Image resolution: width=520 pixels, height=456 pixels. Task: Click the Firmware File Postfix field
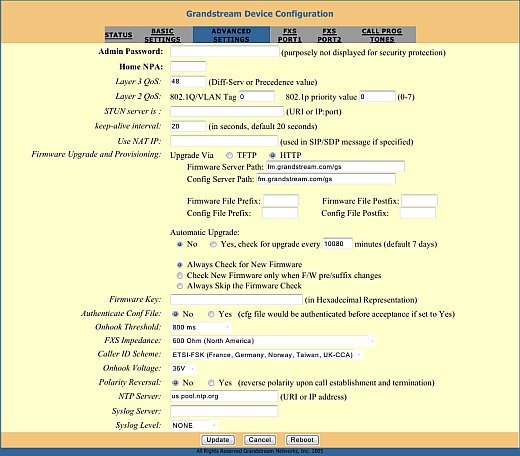coord(419,201)
